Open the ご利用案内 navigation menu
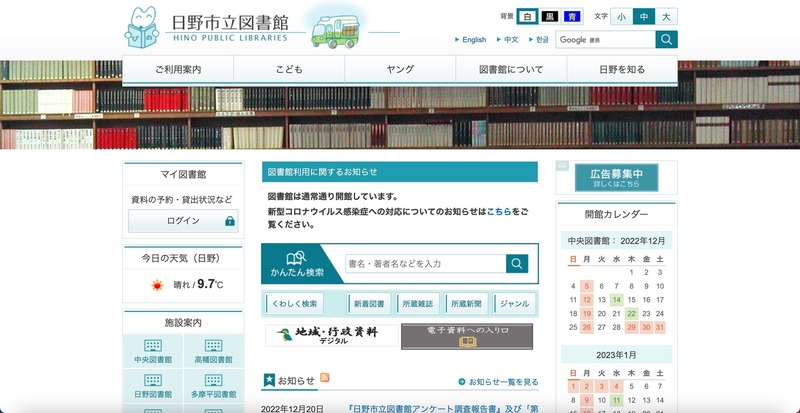Viewport: 800px width, 413px height. [178, 70]
